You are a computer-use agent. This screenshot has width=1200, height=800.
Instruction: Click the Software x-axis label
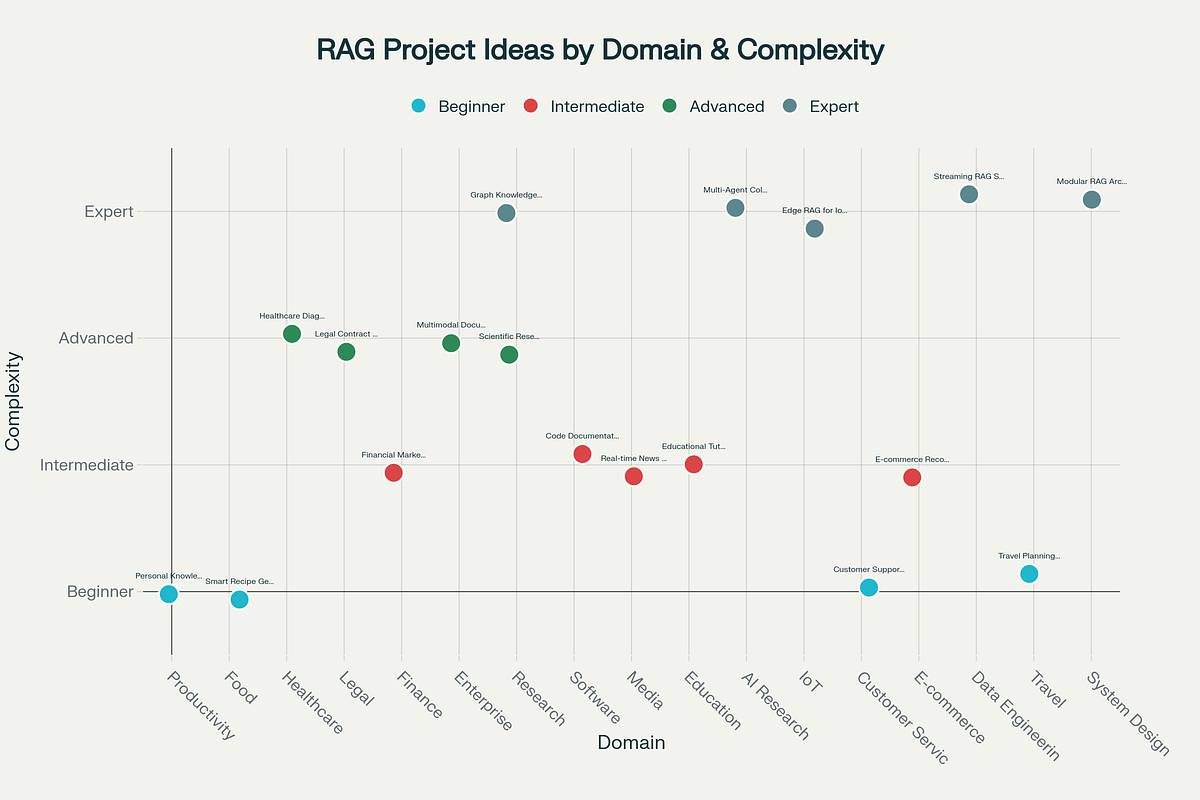point(594,697)
